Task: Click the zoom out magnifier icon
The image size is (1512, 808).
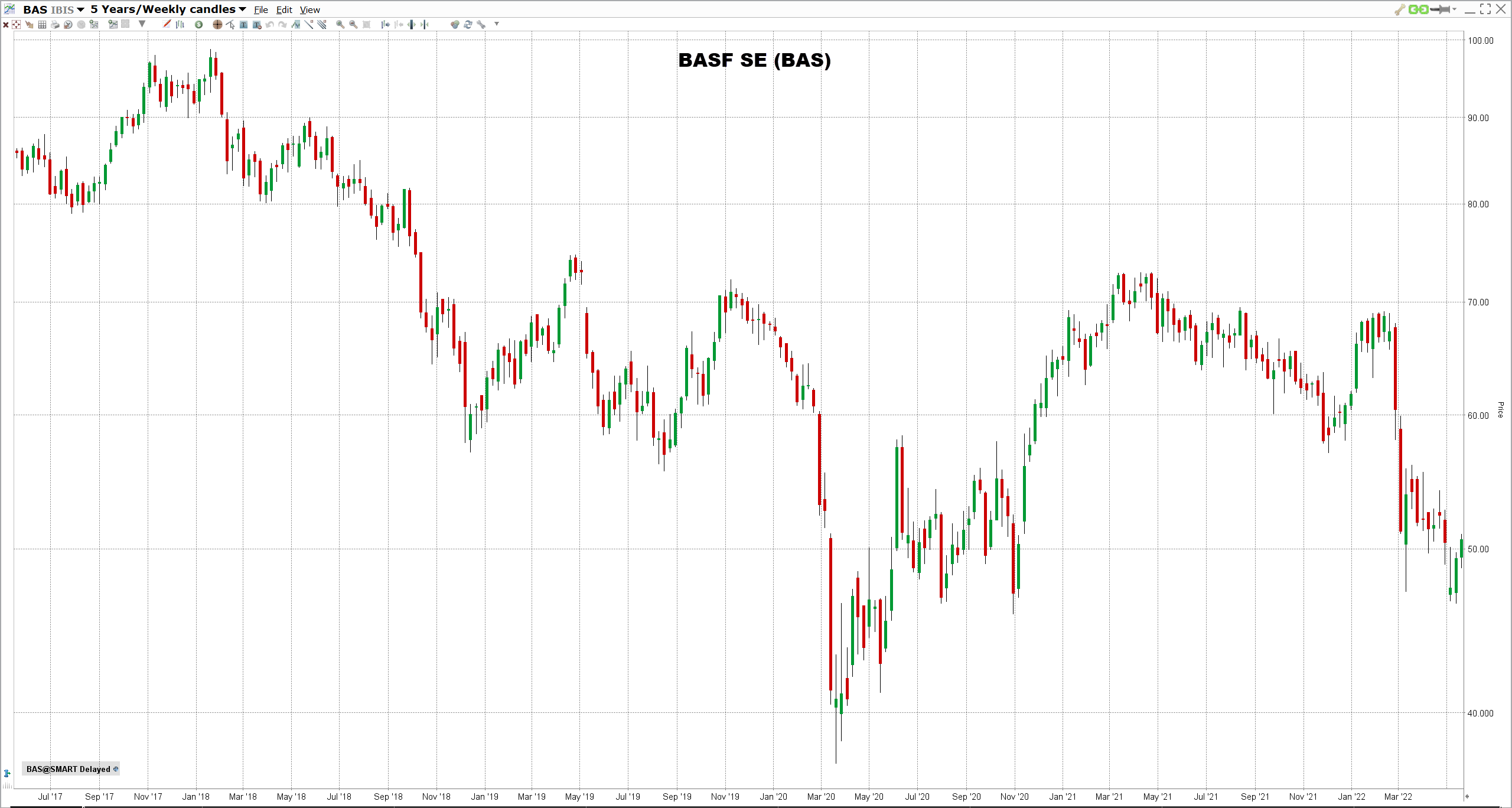Action: (x=353, y=25)
